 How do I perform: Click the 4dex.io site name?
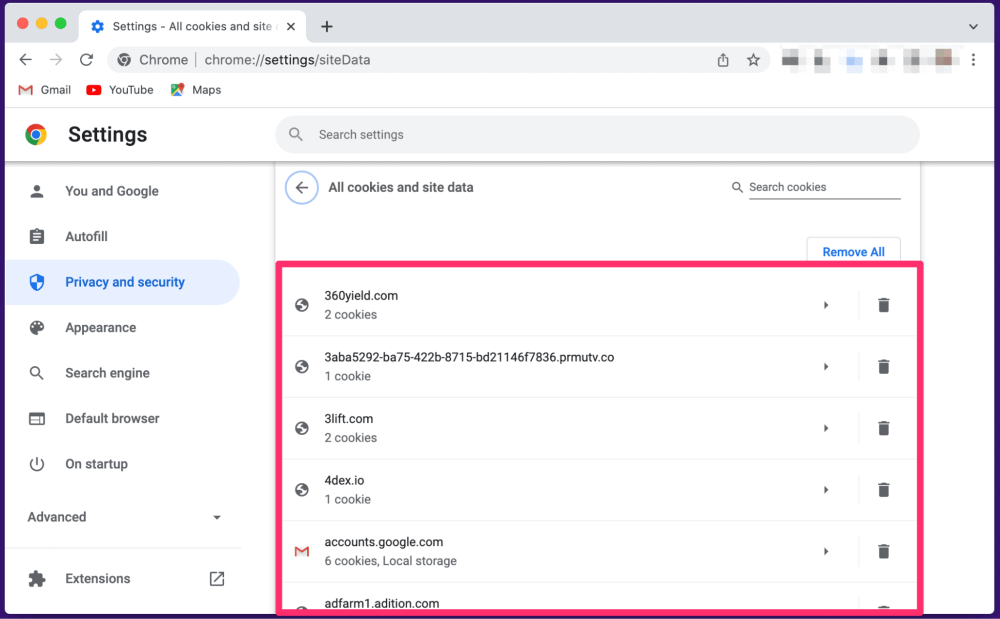click(x=344, y=481)
